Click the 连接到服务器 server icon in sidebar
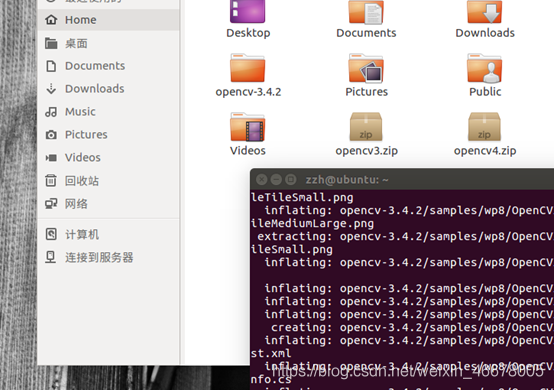Image resolution: width=554 pixels, height=390 pixels. (51, 257)
